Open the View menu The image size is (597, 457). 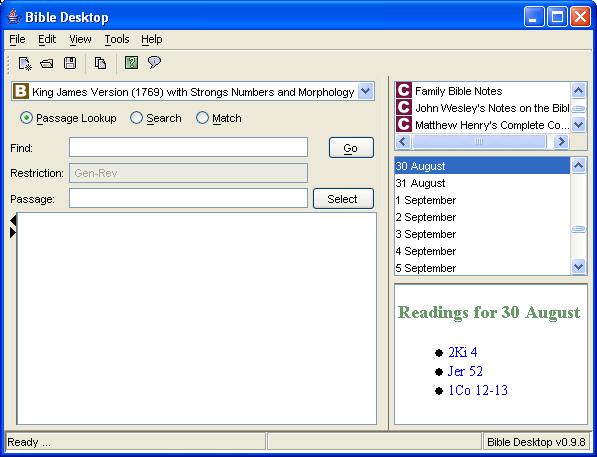tap(80, 39)
